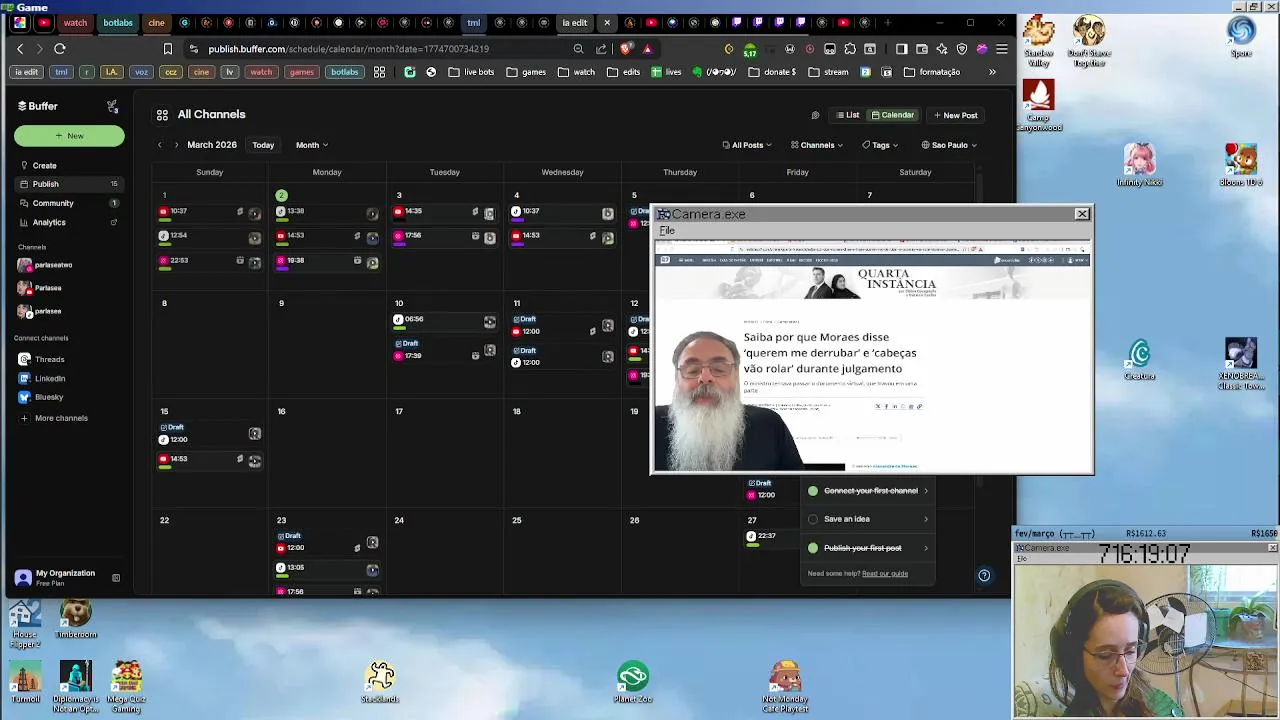Open the Tags filter dropdown

pos(880,145)
